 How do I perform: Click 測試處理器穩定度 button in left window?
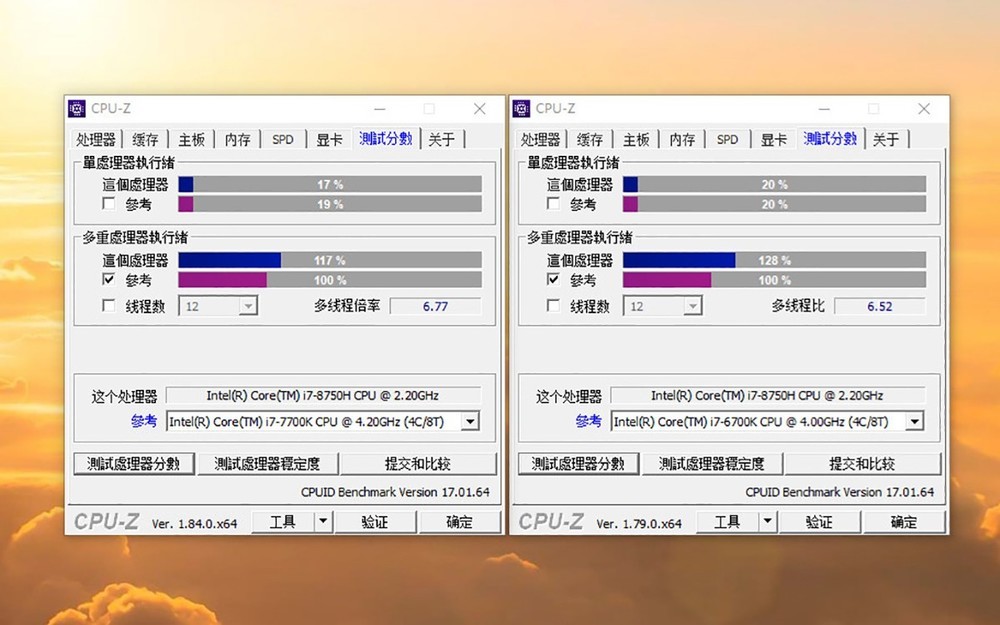(267, 464)
